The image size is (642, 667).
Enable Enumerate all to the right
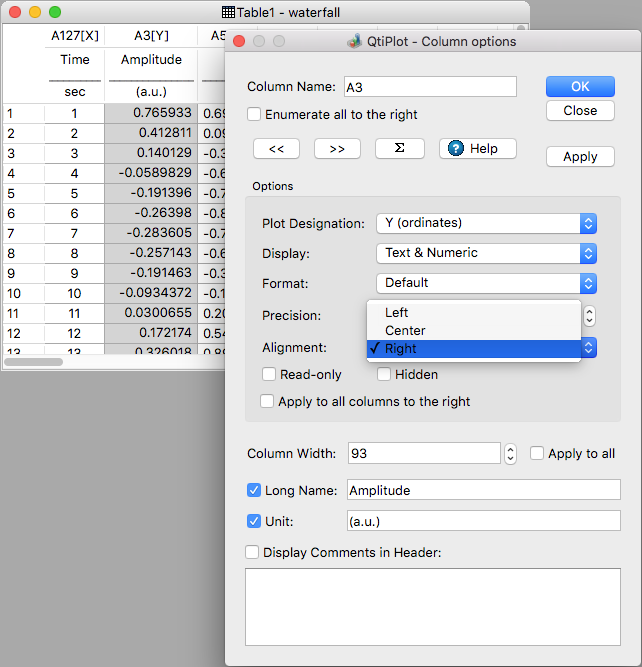coord(254,114)
